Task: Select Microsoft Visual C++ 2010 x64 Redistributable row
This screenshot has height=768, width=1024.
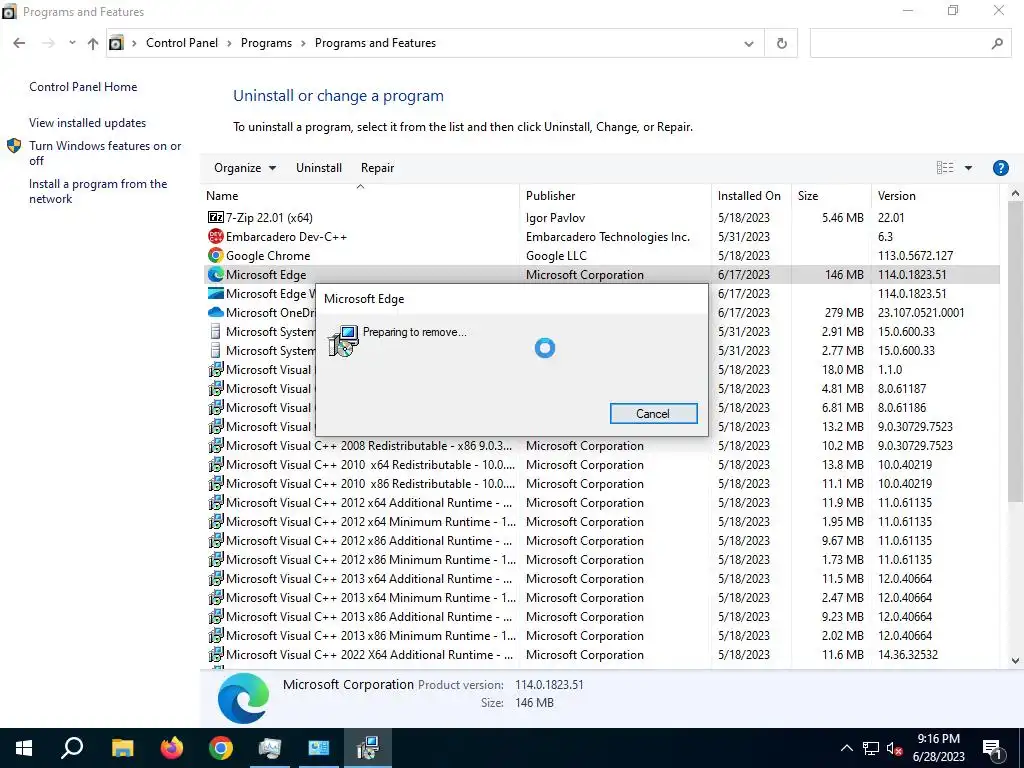Action: pos(601,464)
